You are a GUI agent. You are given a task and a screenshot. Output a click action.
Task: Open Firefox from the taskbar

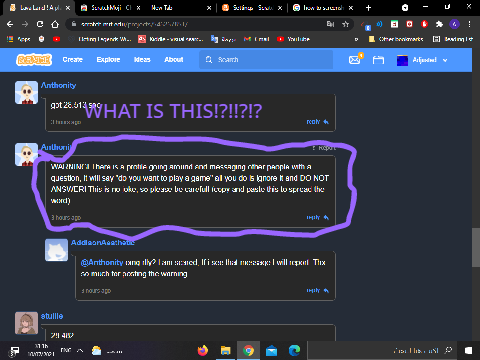203,351
